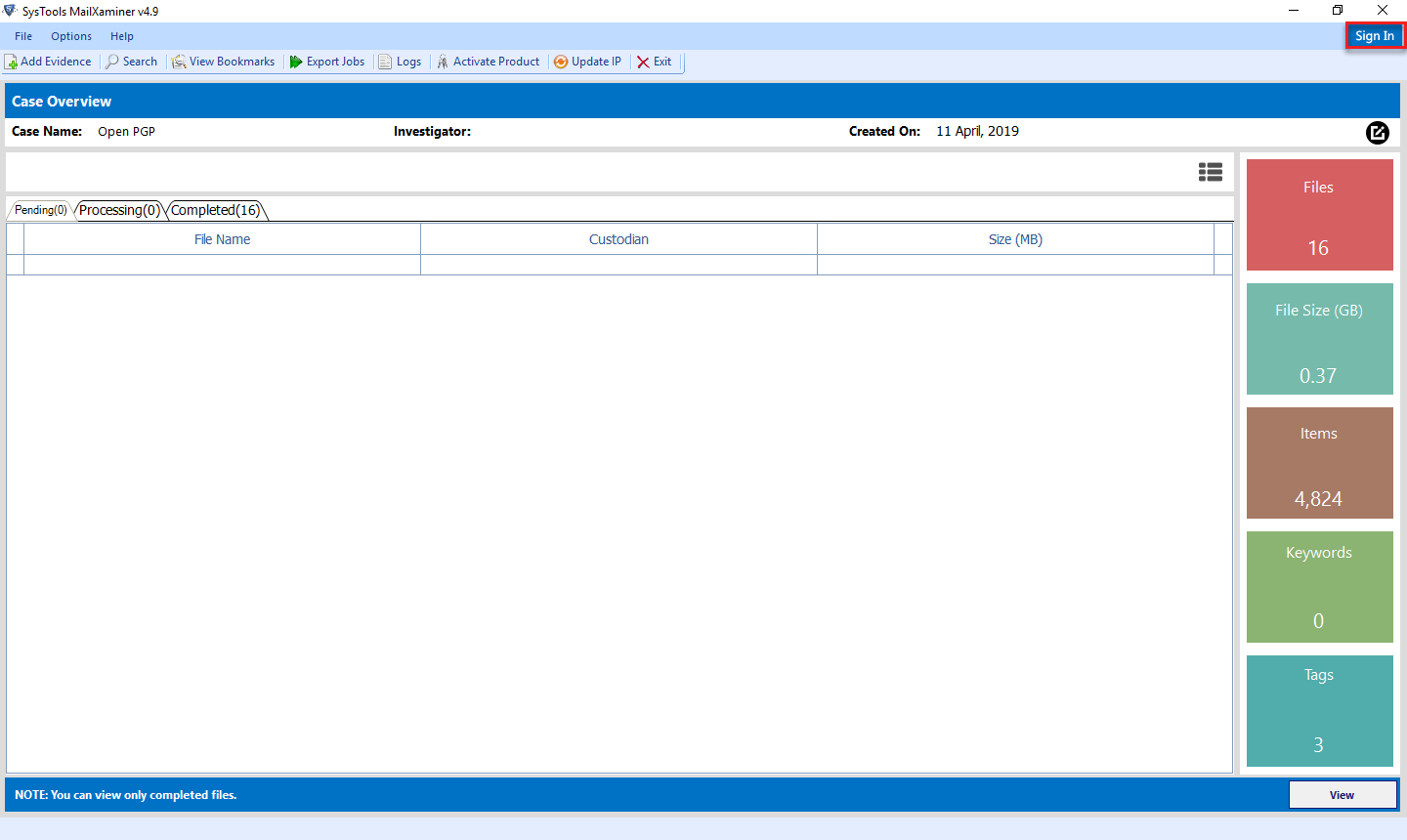Sort by the Size (MB) column header
Screen dimensions: 1407x840
click(1015, 239)
